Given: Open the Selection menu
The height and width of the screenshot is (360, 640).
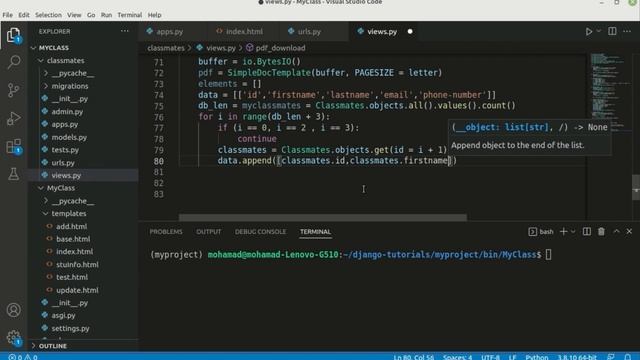Looking at the screenshot, I should 48,15.
